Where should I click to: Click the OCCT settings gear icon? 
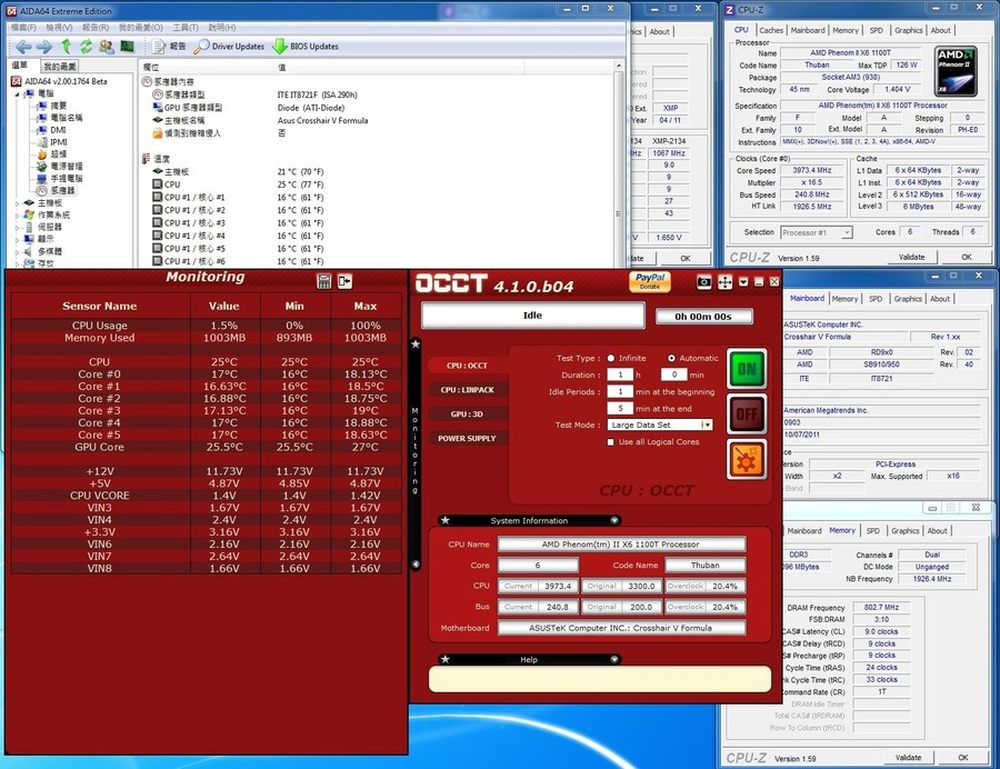pyautogui.click(x=747, y=459)
